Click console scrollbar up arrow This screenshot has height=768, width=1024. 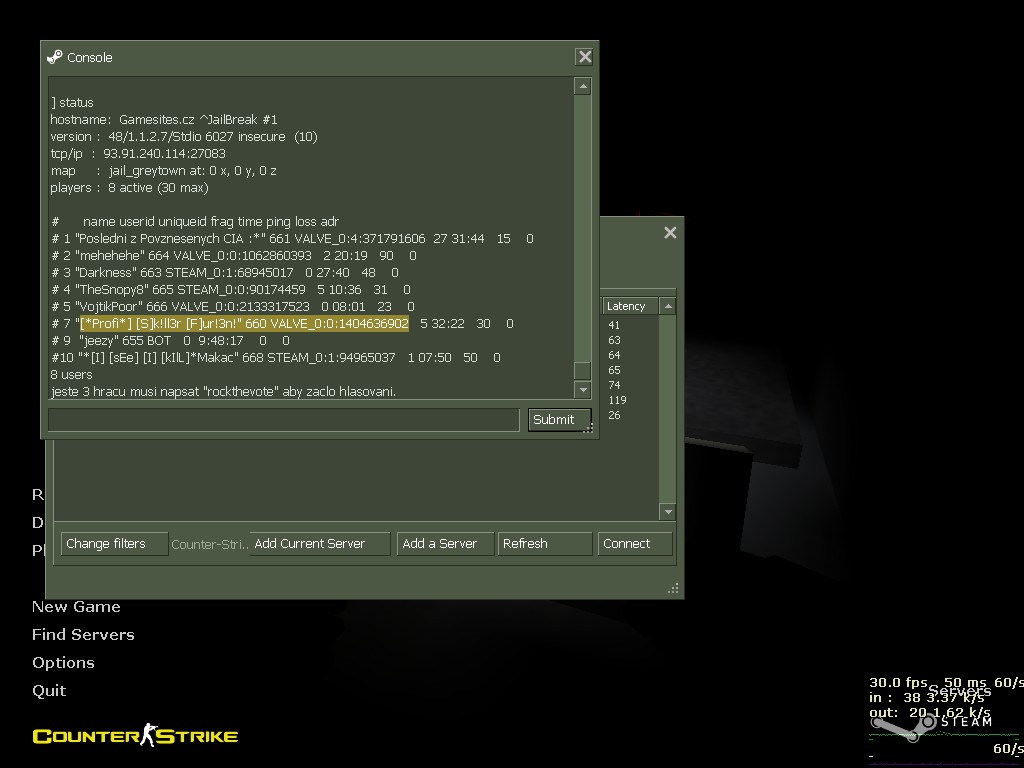(583, 86)
